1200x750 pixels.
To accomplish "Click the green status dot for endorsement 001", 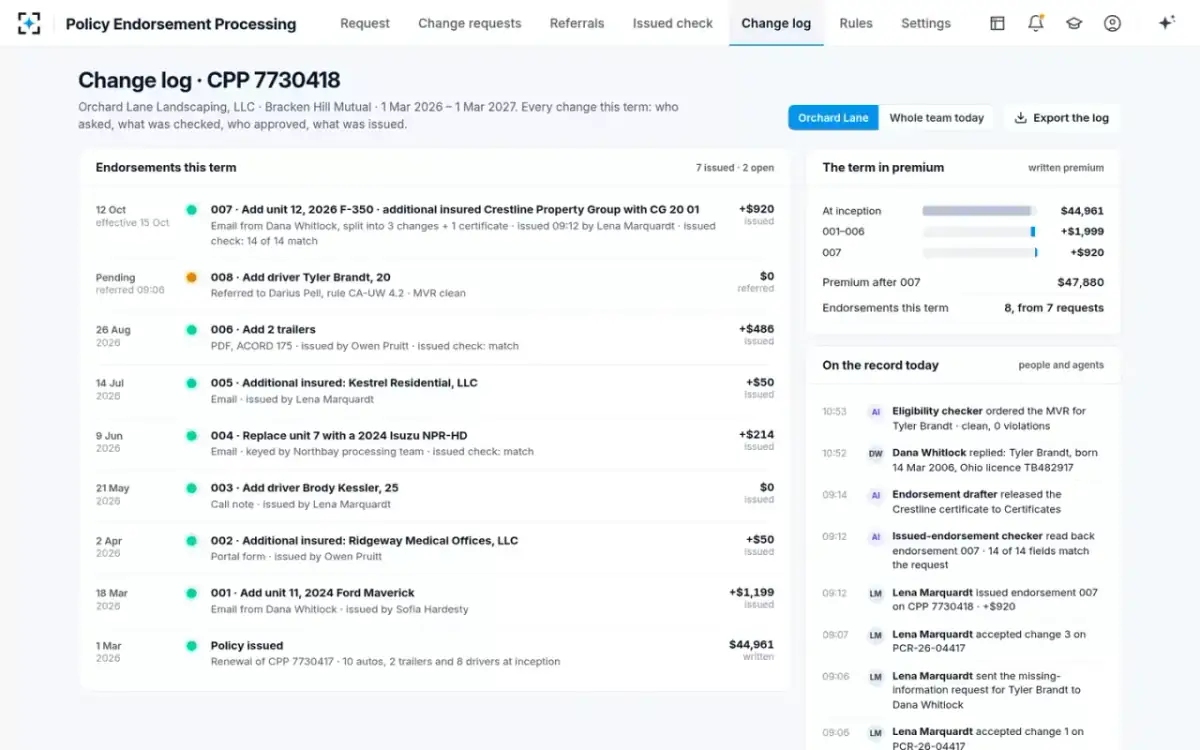I will tap(191, 593).
